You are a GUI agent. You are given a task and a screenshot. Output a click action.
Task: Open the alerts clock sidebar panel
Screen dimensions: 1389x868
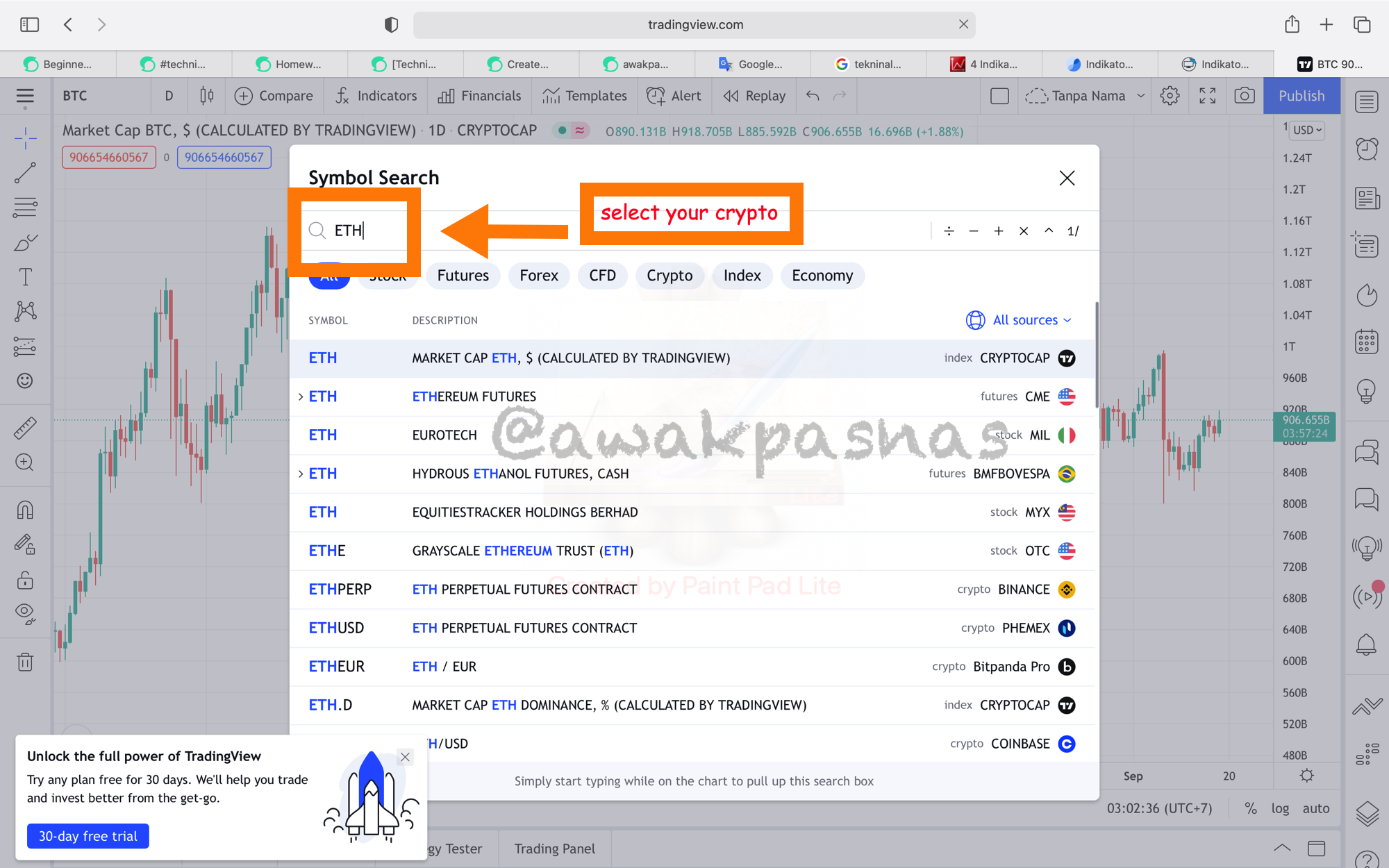pyautogui.click(x=1367, y=149)
